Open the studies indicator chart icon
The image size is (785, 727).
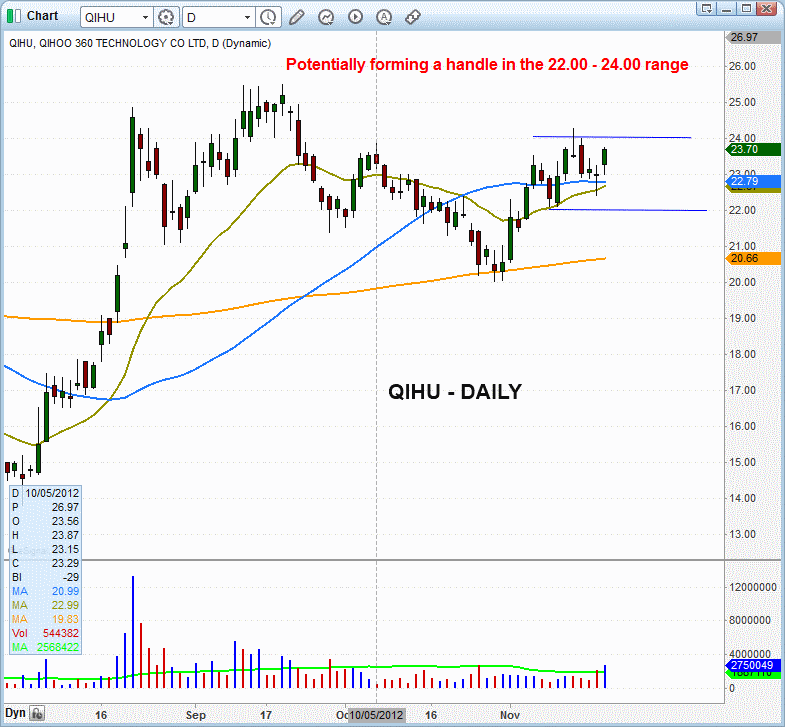pos(326,18)
